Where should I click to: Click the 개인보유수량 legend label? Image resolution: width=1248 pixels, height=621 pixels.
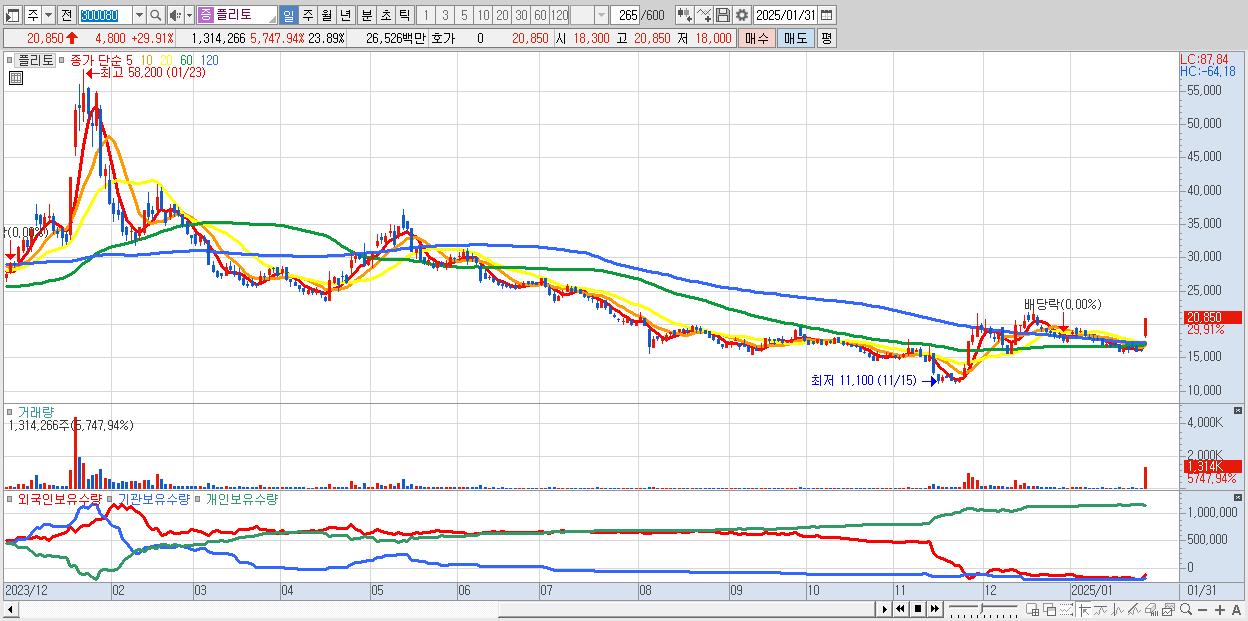pyautogui.click(x=242, y=498)
